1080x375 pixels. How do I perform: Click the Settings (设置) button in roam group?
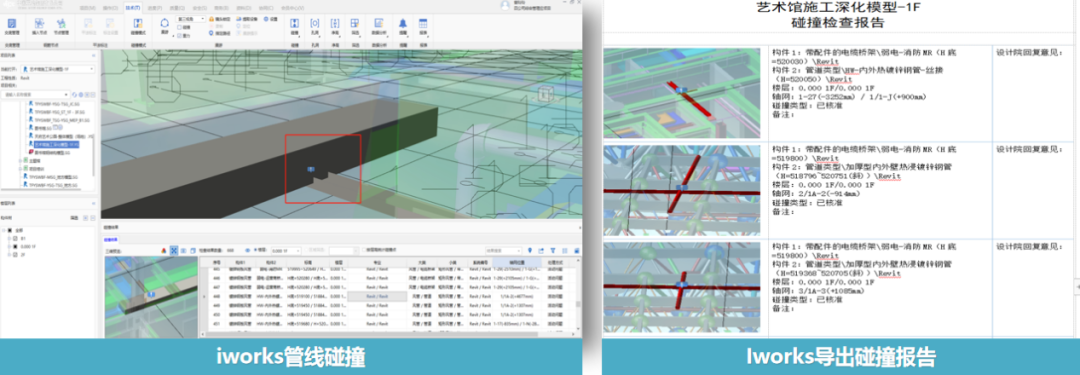pos(271,19)
